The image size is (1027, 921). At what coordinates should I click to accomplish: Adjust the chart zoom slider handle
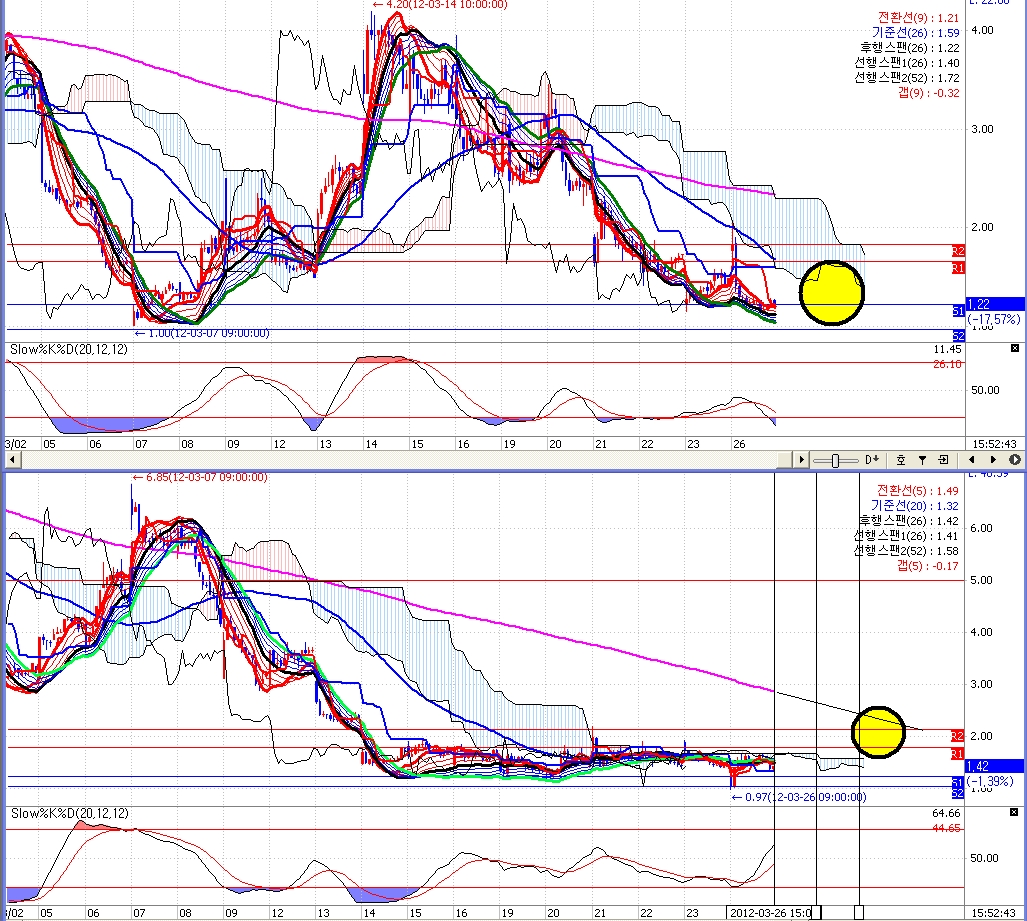click(835, 459)
